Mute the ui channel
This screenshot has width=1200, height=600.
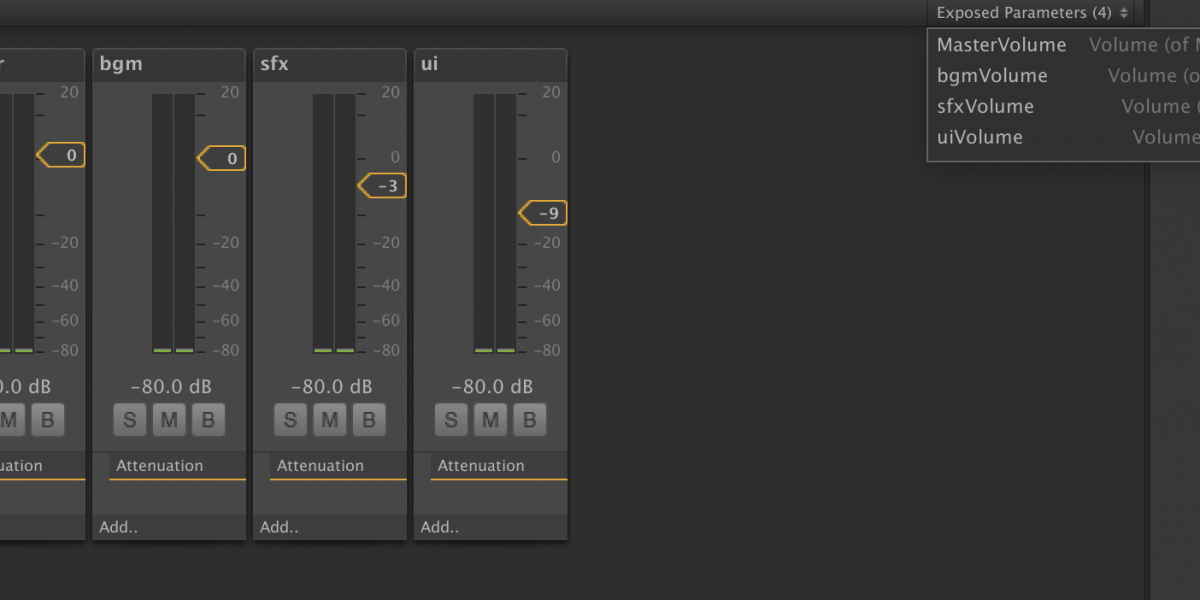(x=490, y=420)
